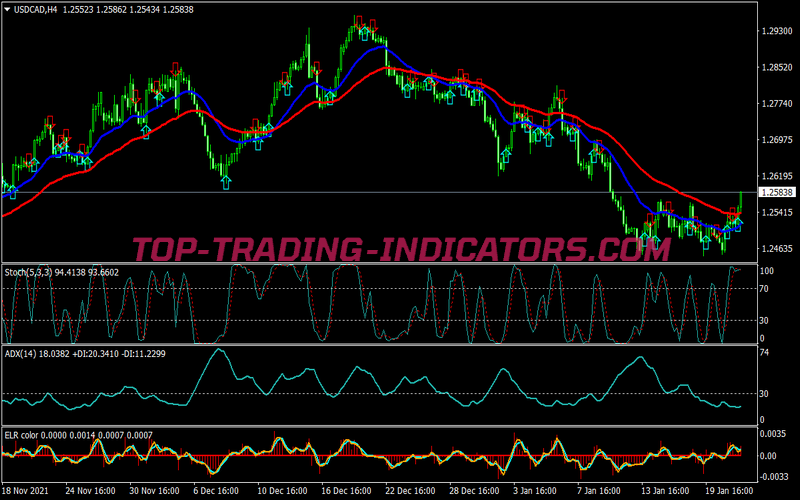Click the current price tag 1.25838

777,192
